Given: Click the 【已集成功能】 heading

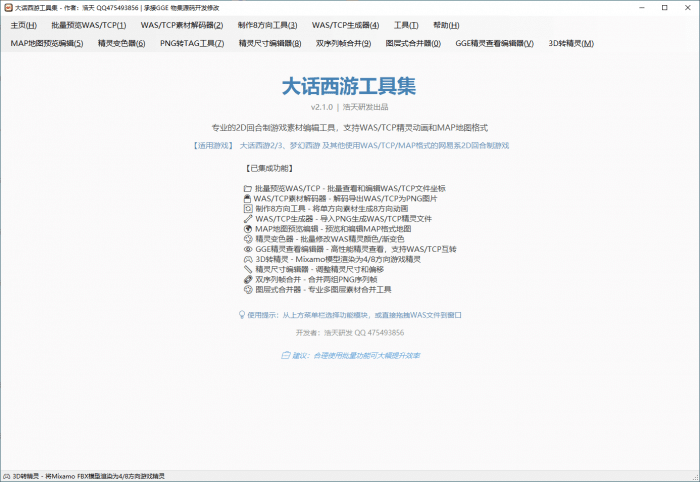Looking at the screenshot, I should tap(269, 168).
